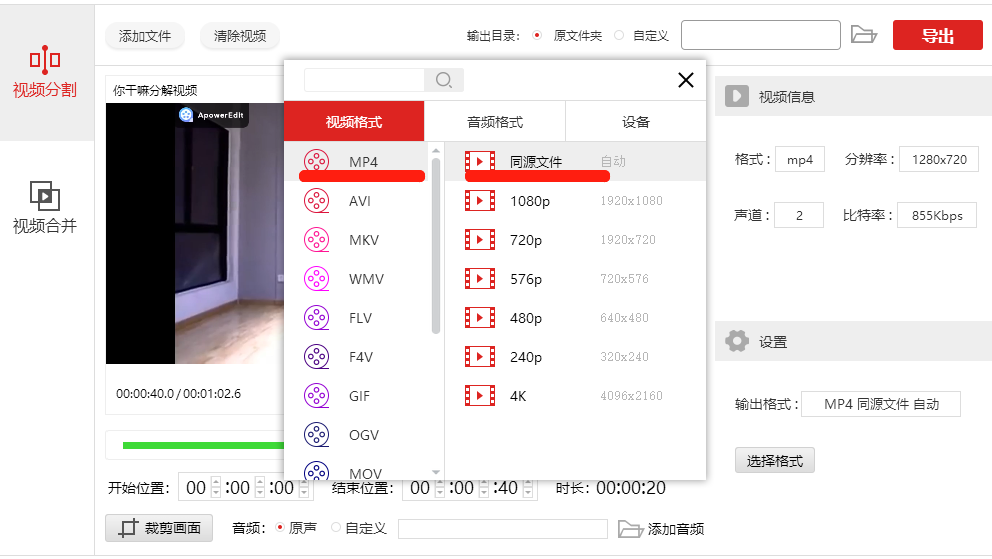The height and width of the screenshot is (559, 992).
Task: Click the 添加音频 label
Action: point(676,529)
